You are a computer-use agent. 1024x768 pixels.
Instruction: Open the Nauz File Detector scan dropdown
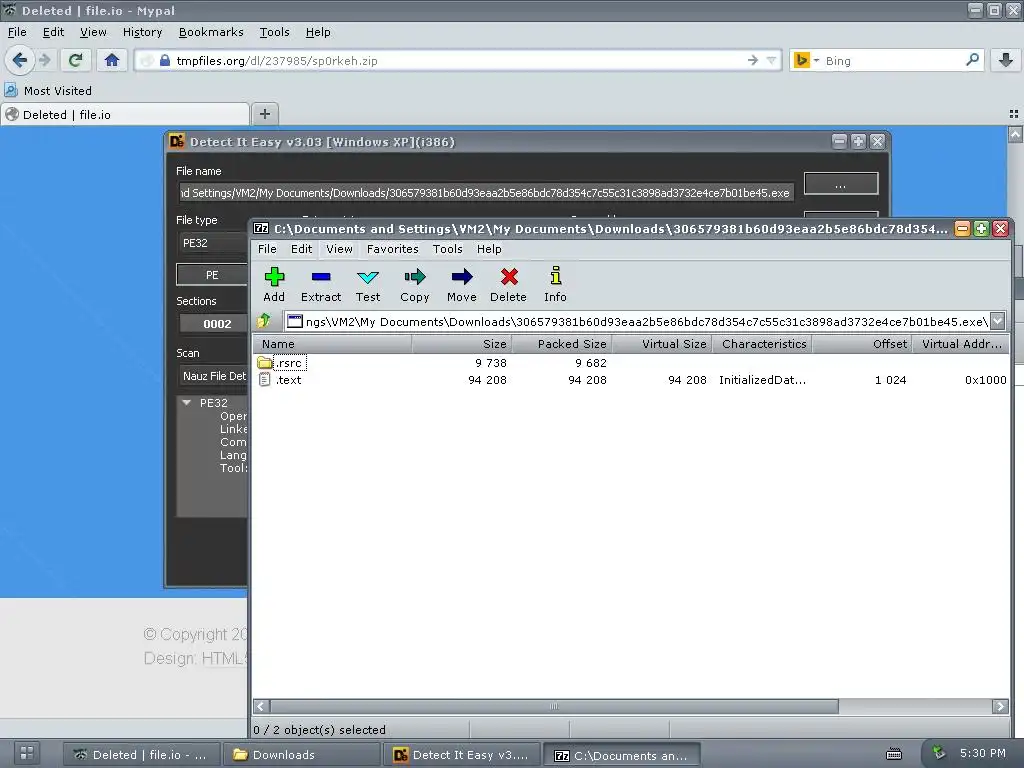pyautogui.click(x=214, y=376)
